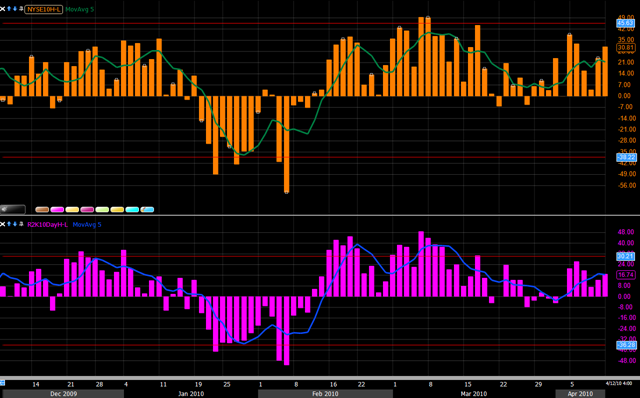Click the -36.28 lower threshold tag
Viewport: 640px width, 398px height.
click(x=626, y=345)
